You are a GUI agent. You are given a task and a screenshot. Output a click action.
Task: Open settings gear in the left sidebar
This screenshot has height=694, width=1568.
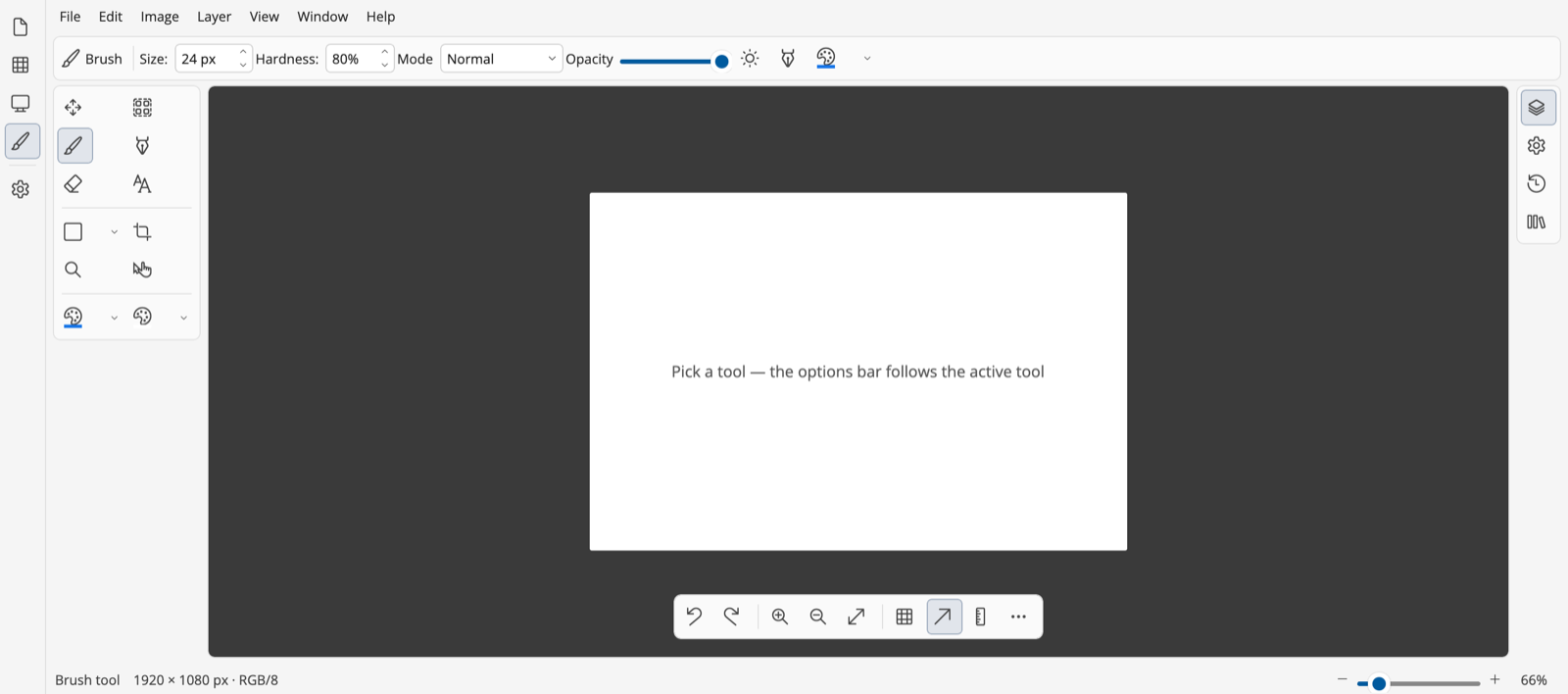pos(21,189)
